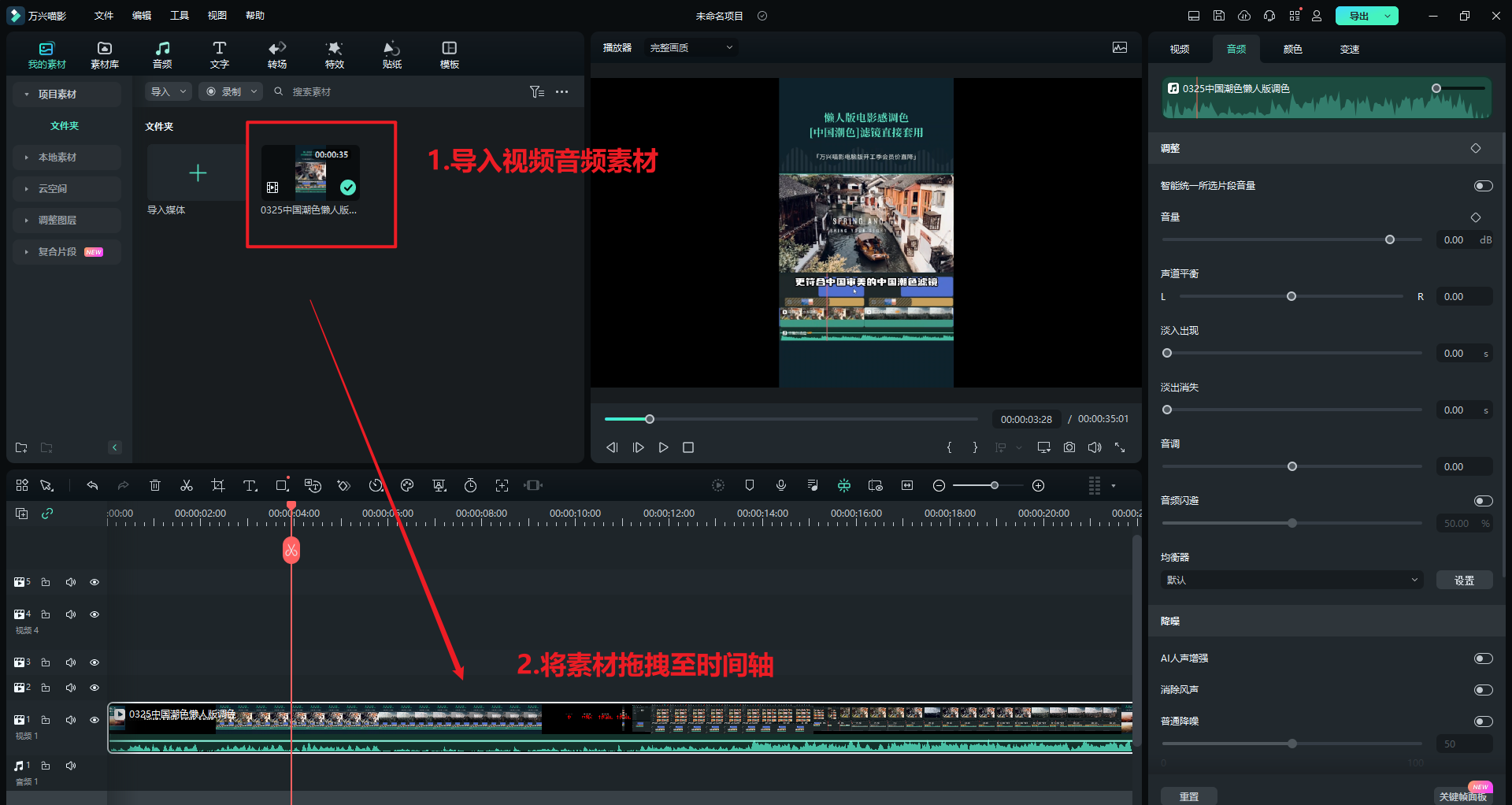Screen dimensions: 1512x805
Task: Toggle 智能统一所选片段音量 switch
Action: click(1483, 186)
